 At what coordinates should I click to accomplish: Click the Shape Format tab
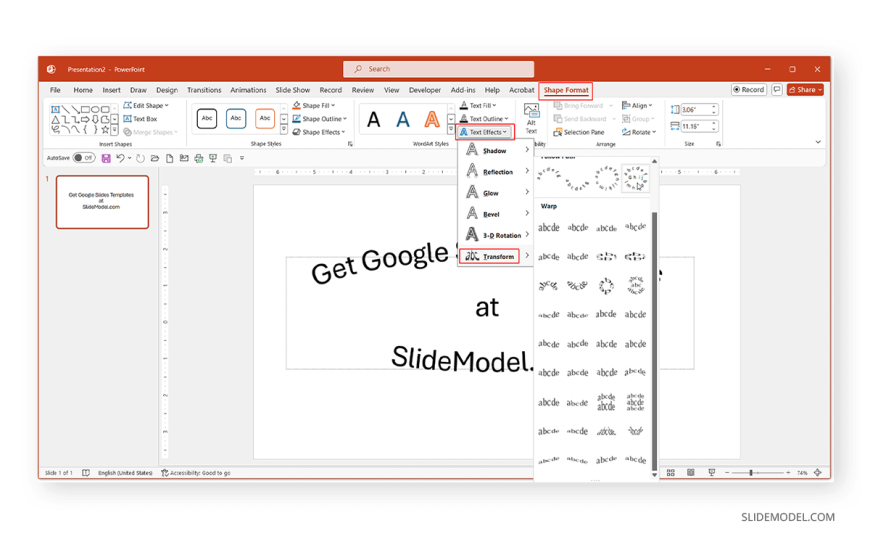pos(565,90)
